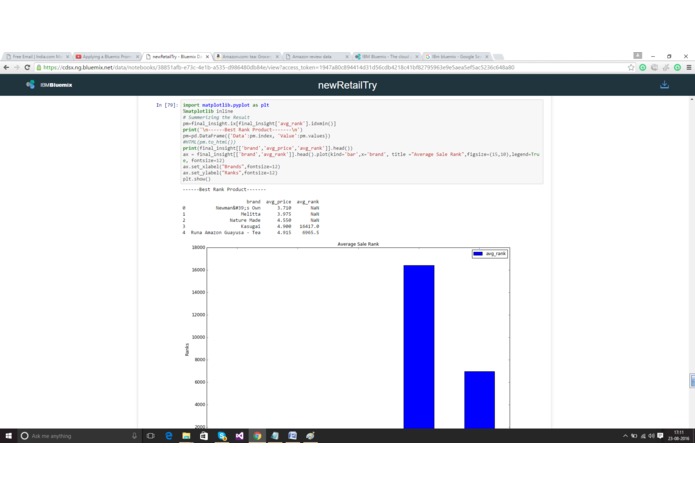Click the Kasugai row in the output table
This screenshot has height=494, width=695.
[250, 226]
